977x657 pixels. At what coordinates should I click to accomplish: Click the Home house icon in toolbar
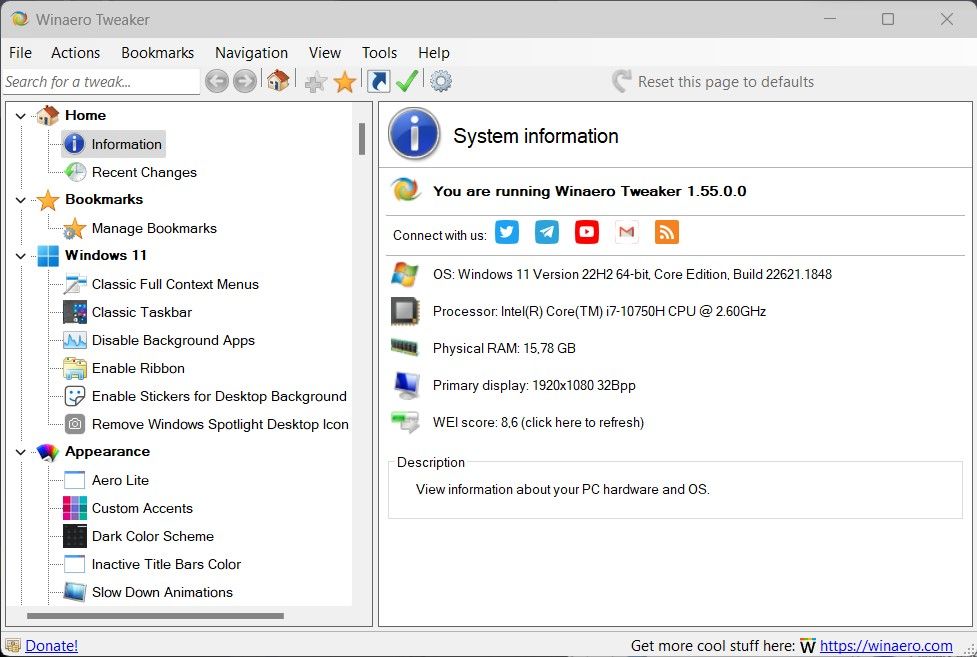pos(278,80)
